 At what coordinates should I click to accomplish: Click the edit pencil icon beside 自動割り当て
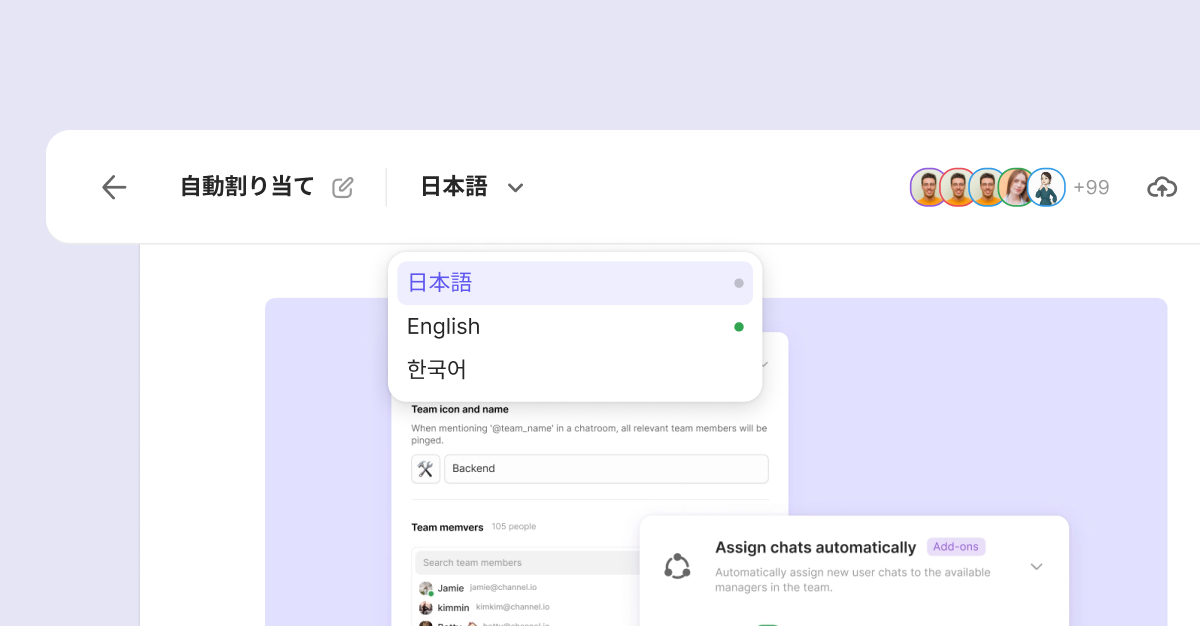pyautogui.click(x=343, y=187)
